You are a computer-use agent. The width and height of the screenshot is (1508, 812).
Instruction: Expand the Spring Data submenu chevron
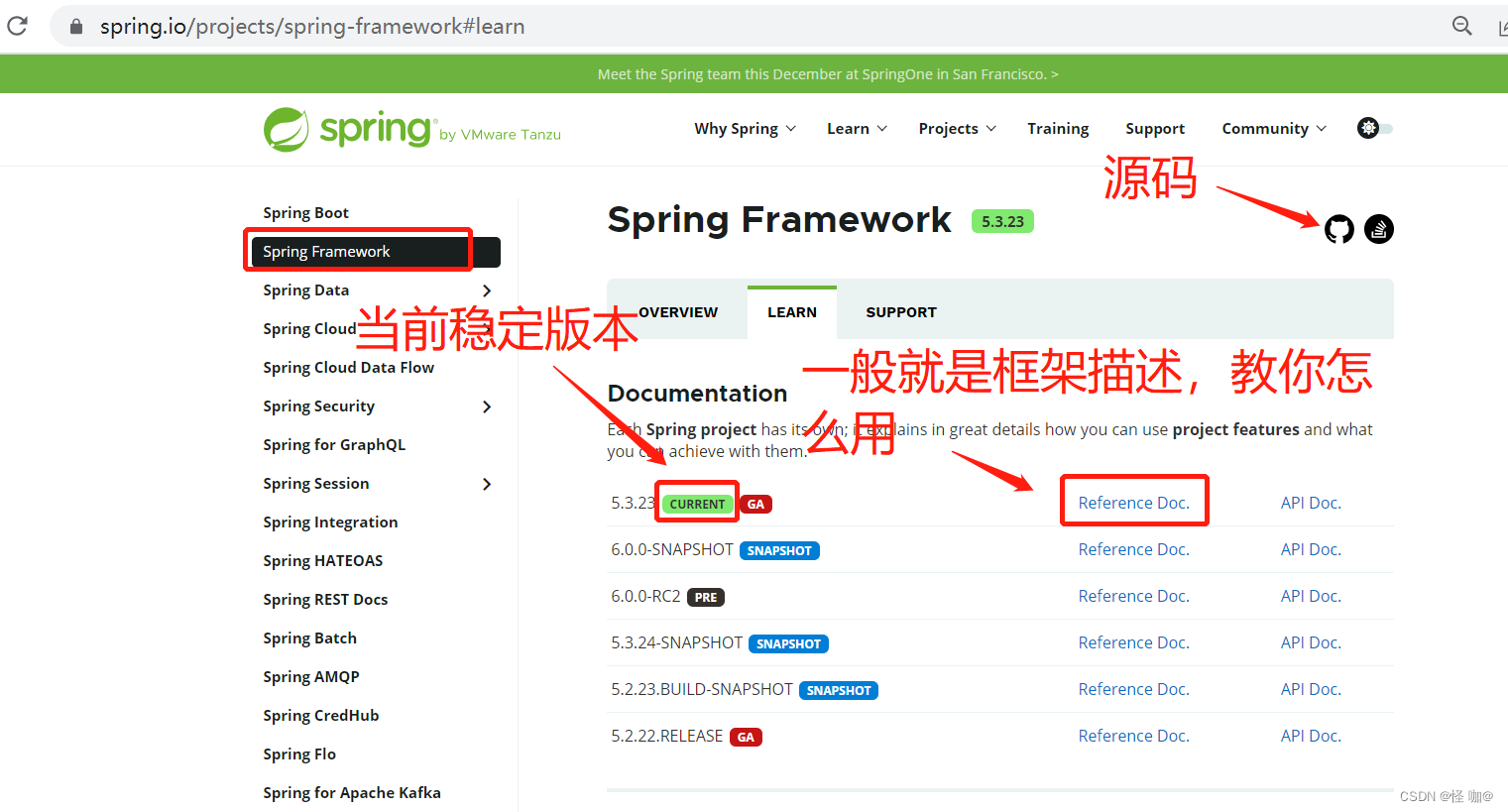click(x=487, y=290)
